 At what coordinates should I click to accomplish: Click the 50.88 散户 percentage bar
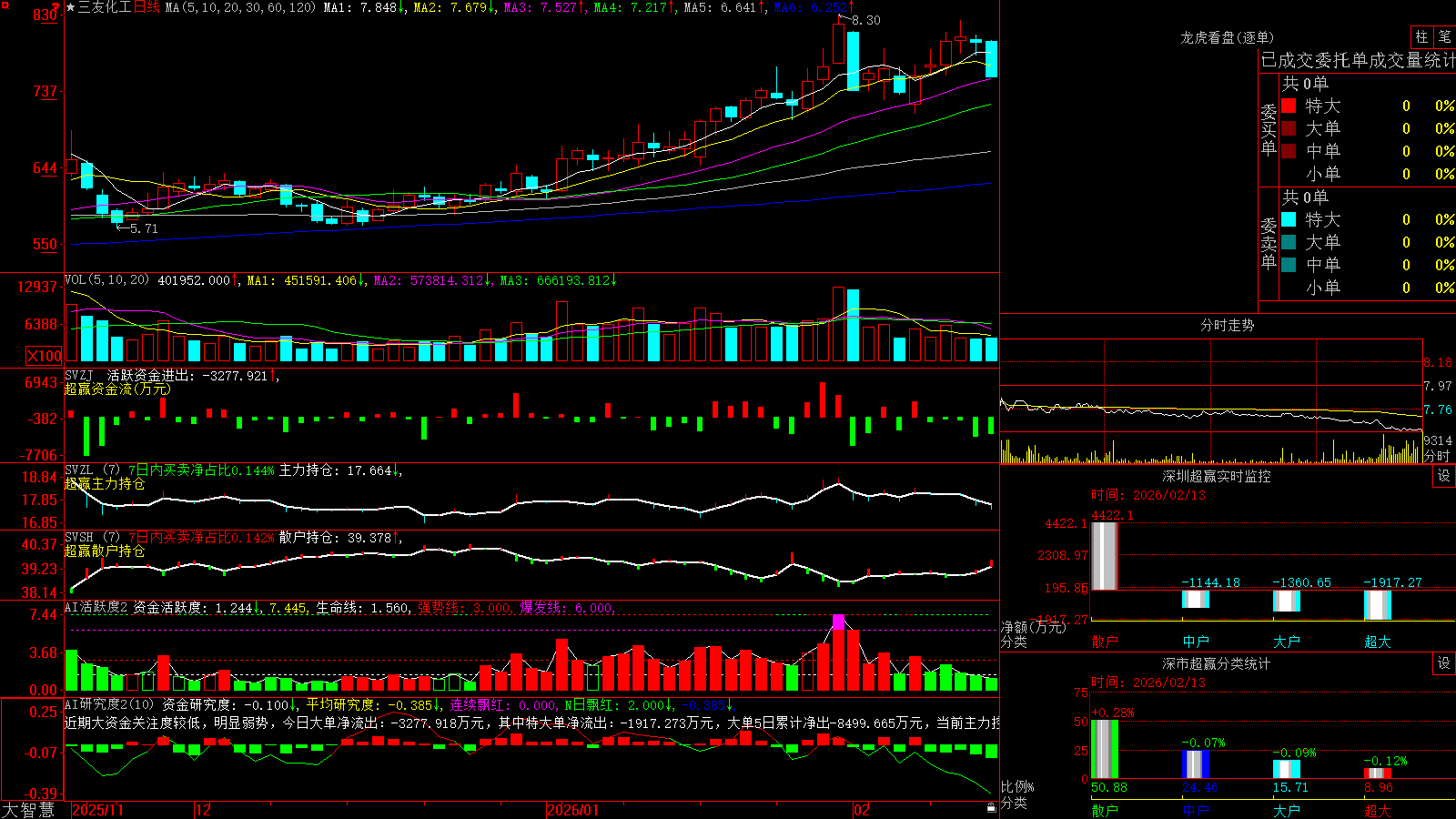[1105, 749]
